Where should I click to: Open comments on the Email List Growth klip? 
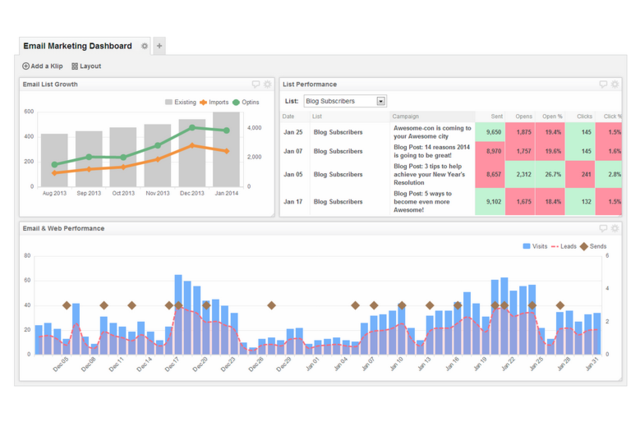click(256, 85)
